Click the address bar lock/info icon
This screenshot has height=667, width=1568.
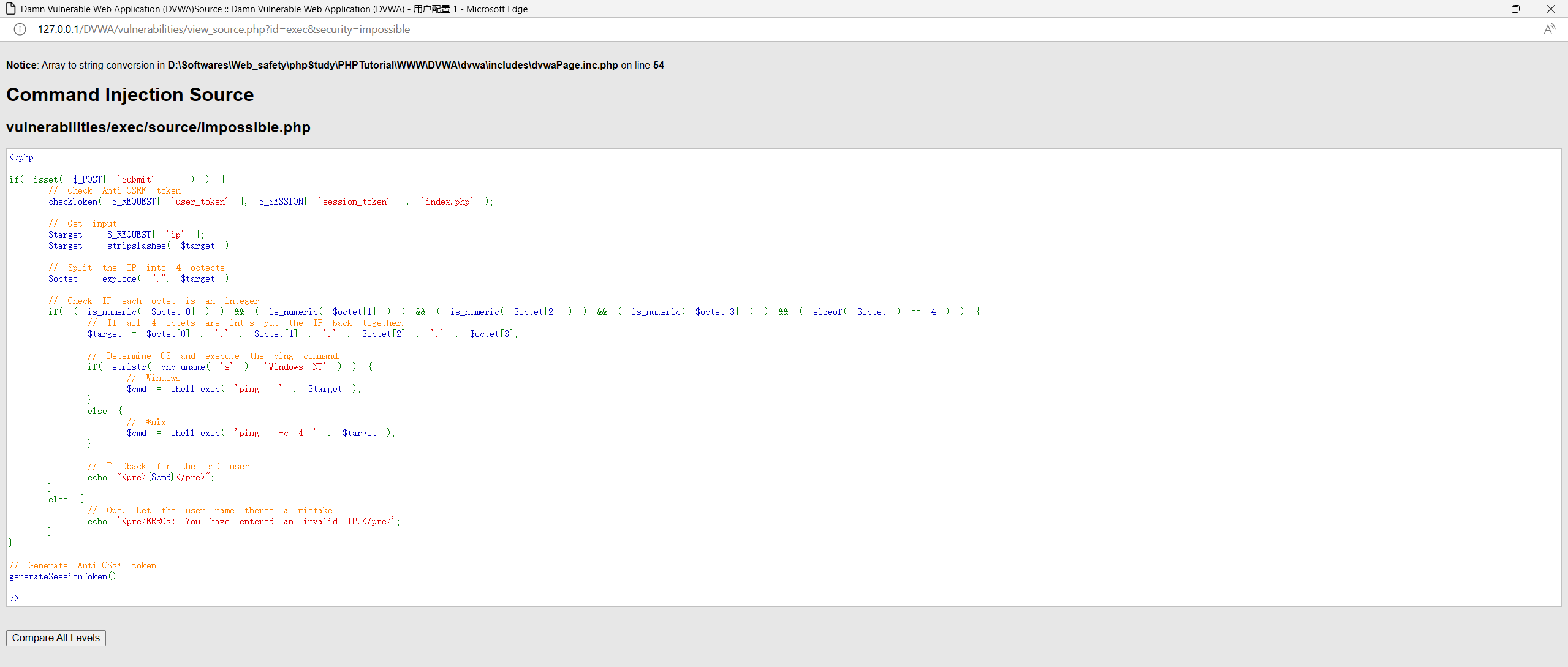20,29
